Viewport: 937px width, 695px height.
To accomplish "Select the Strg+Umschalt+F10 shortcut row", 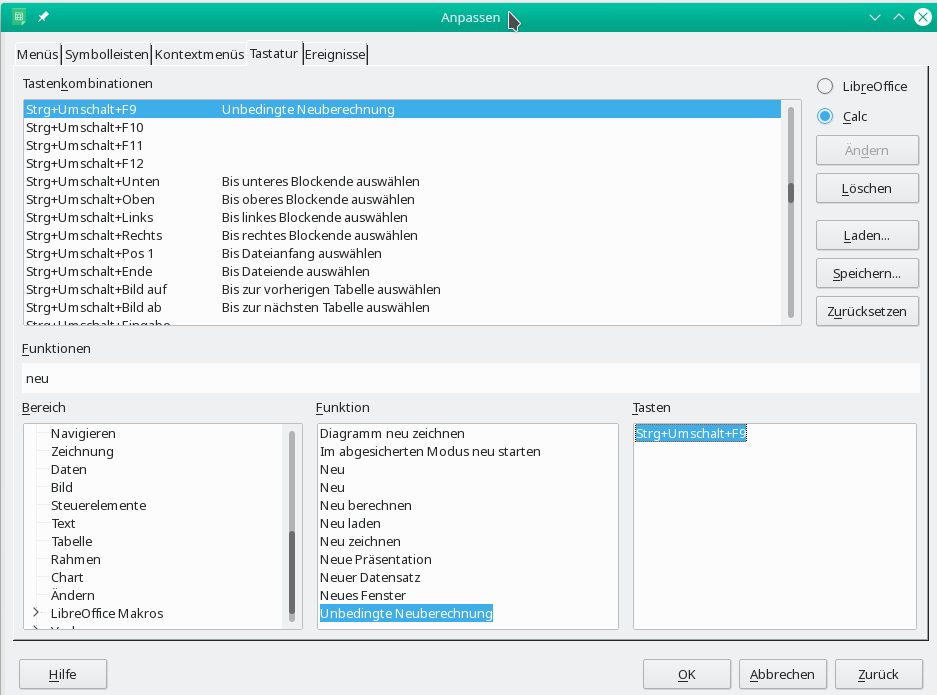I will [x=402, y=127].
